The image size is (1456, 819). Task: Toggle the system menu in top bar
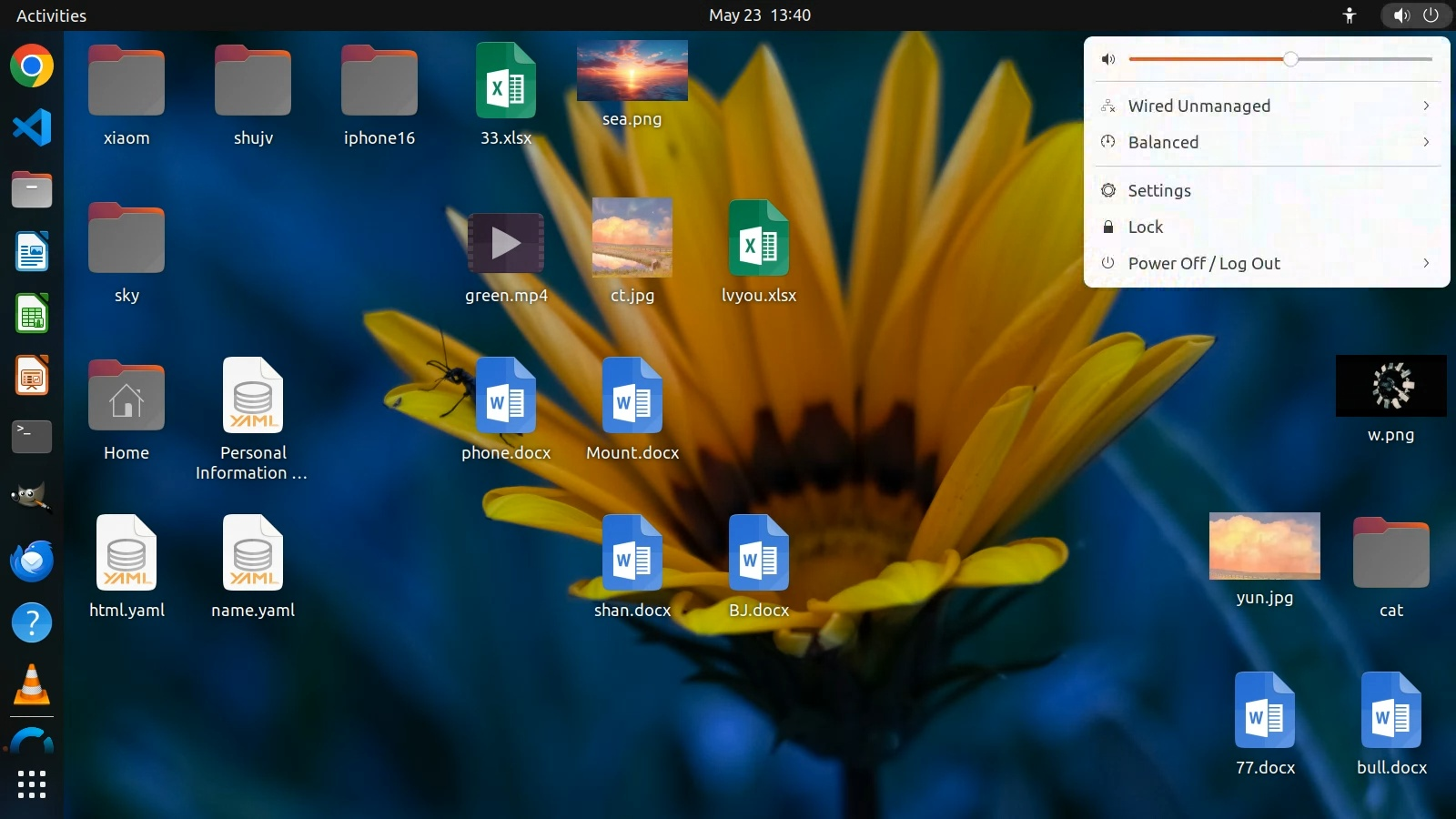point(1416,15)
